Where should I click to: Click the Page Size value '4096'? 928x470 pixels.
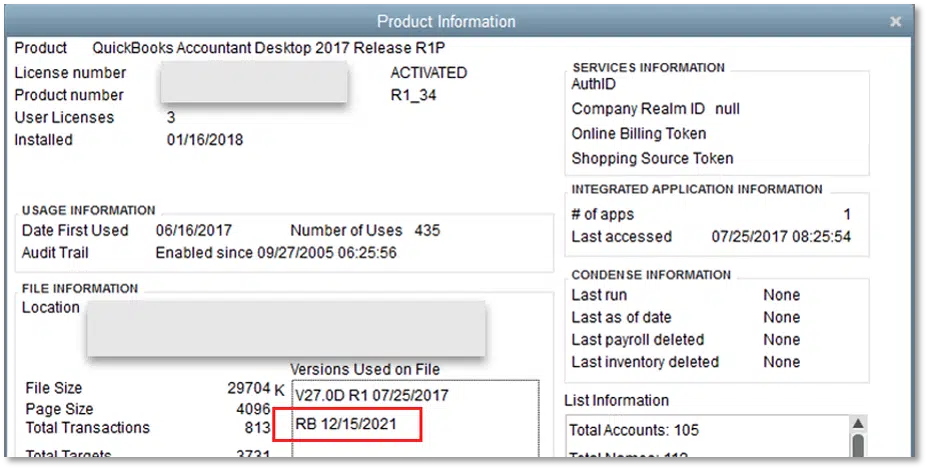(x=253, y=408)
